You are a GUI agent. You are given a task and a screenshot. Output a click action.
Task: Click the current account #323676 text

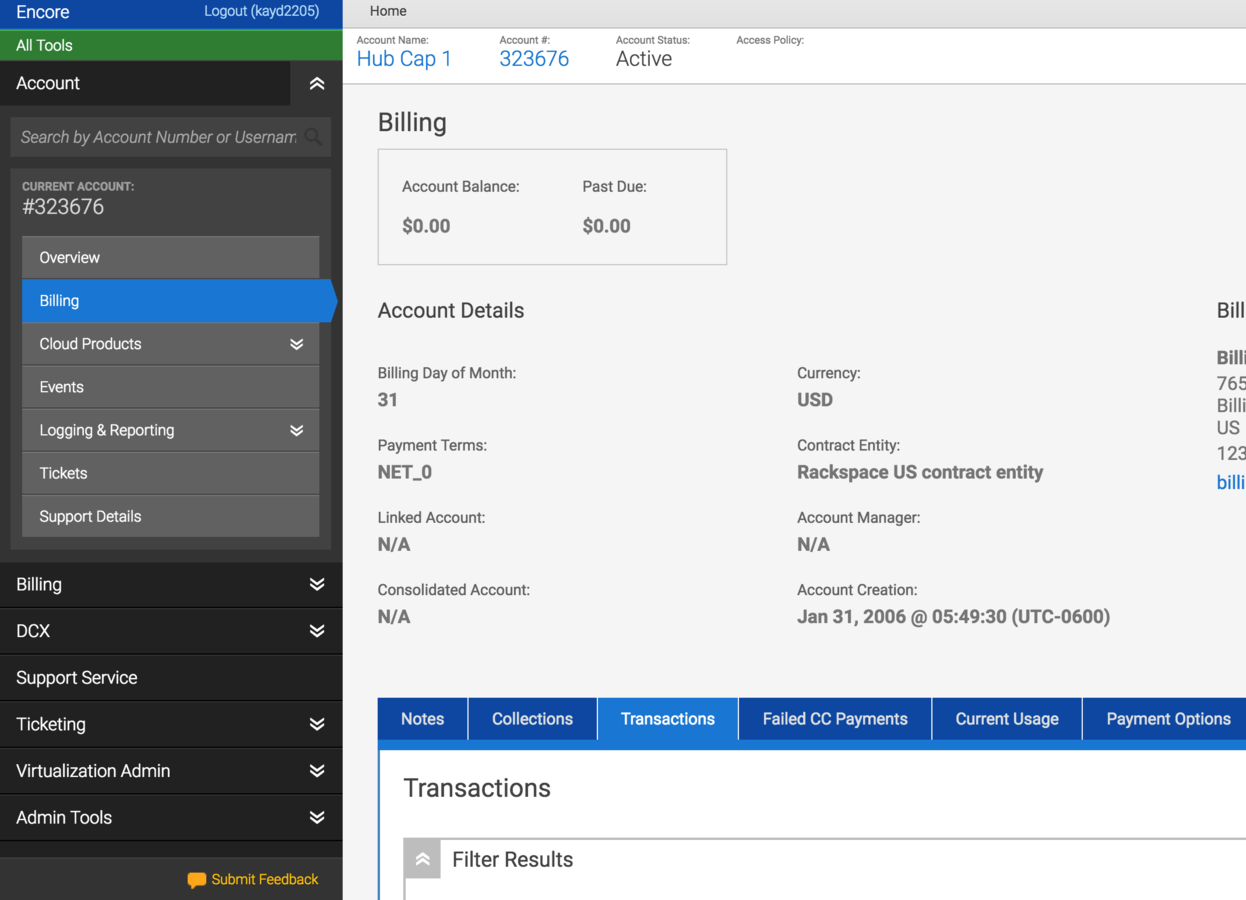(x=63, y=207)
